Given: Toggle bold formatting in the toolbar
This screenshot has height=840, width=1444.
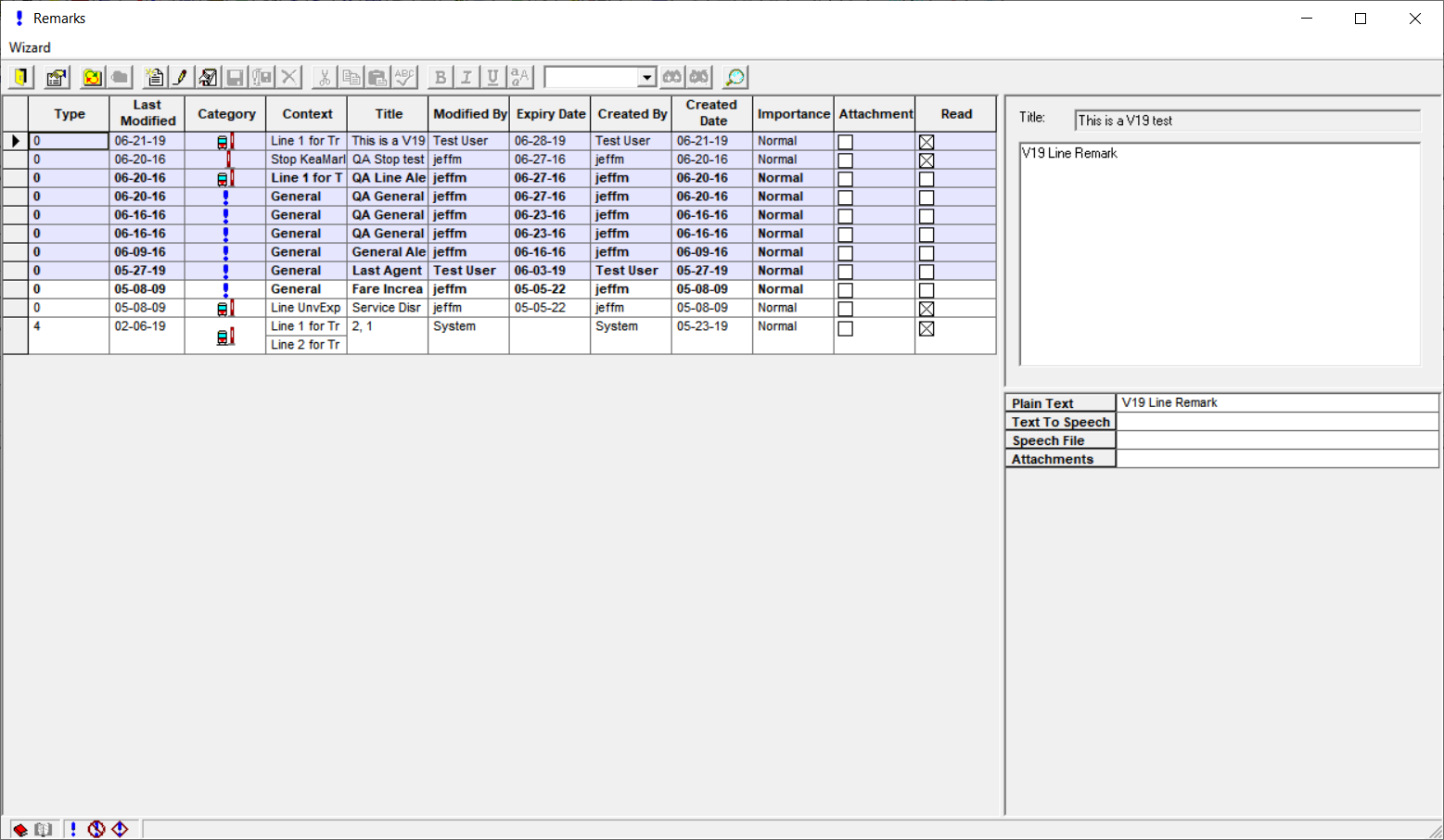Looking at the screenshot, I should click(439, 77).
